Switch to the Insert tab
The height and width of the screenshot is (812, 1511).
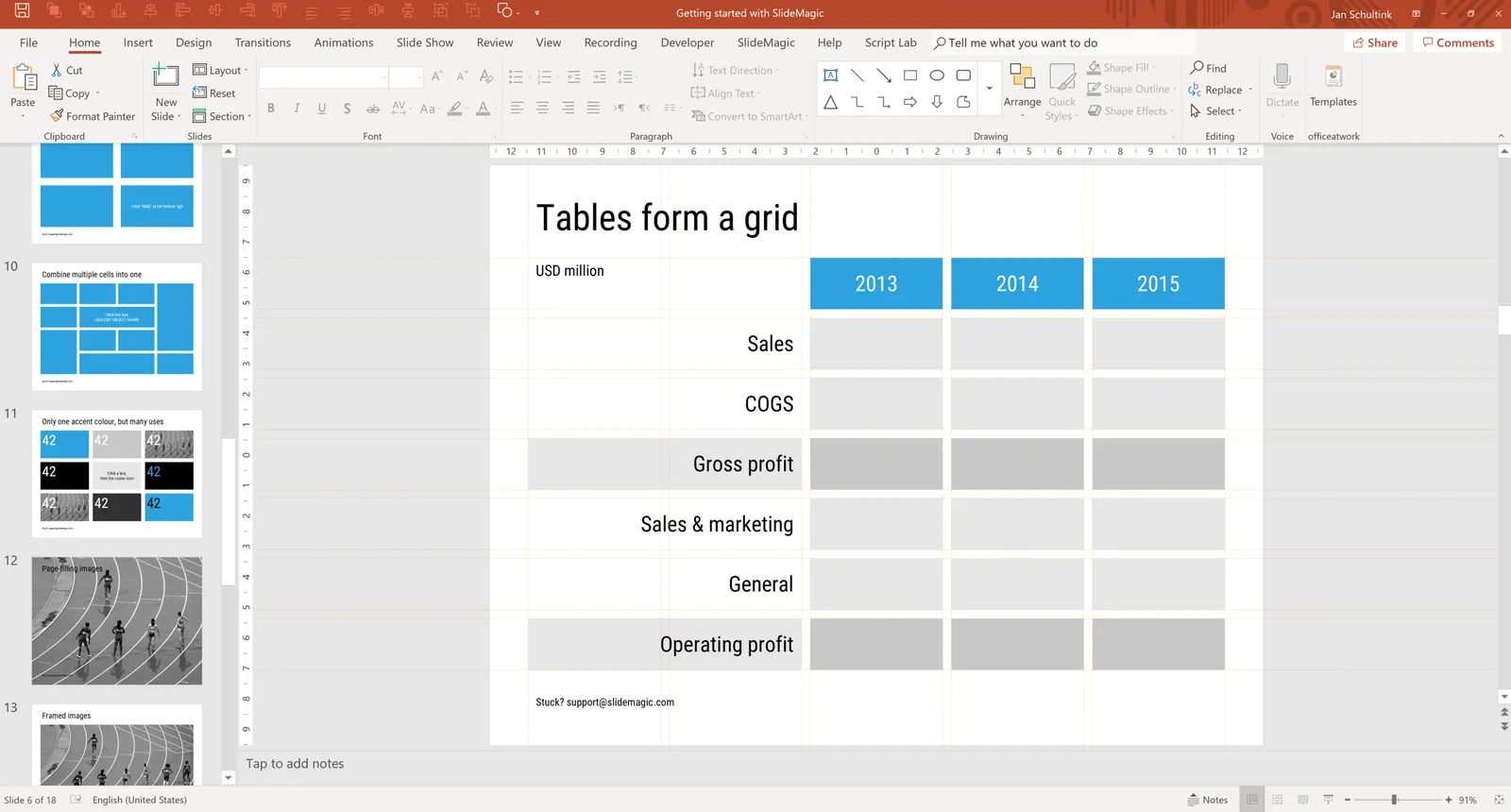(x=138, y=42)
